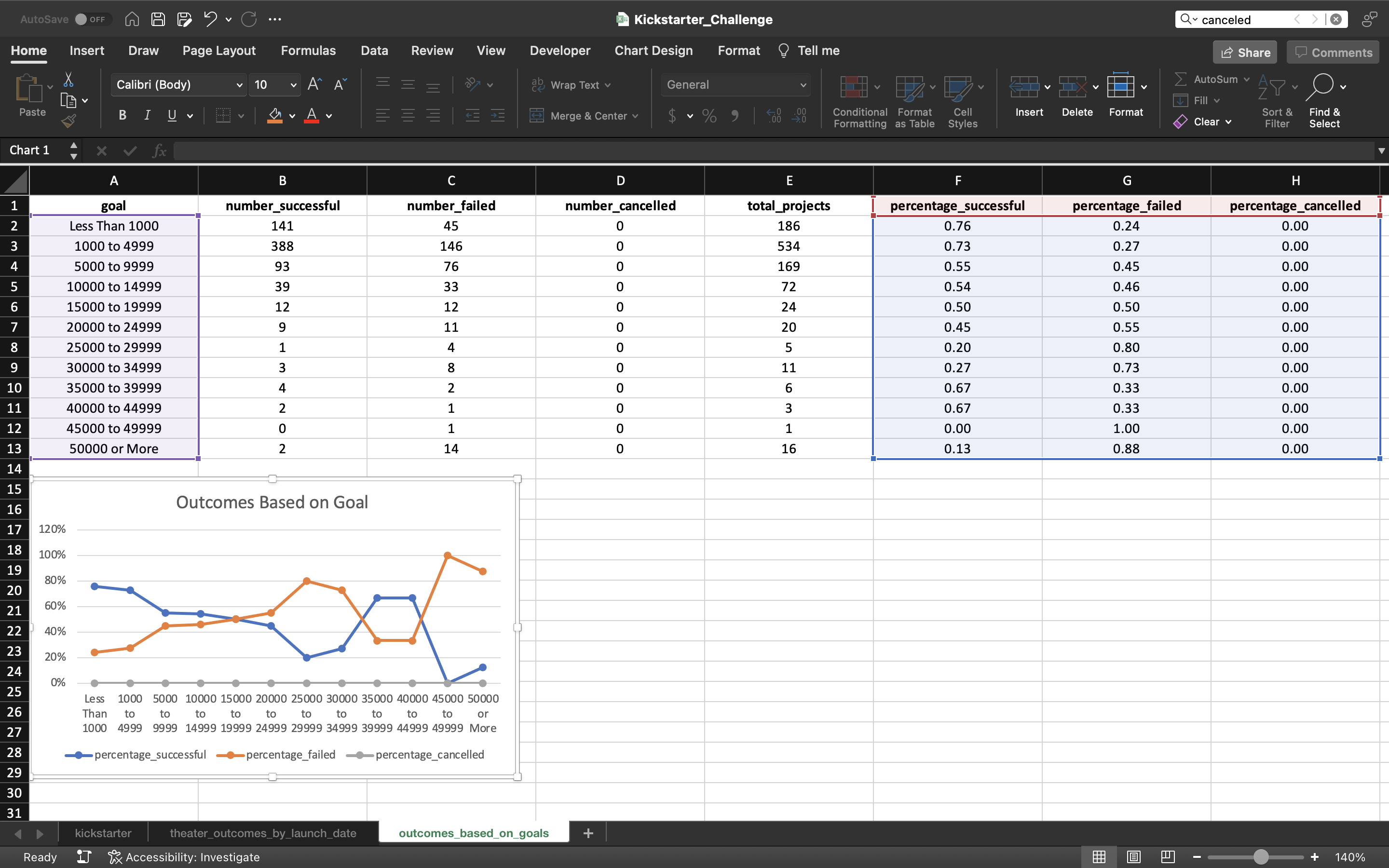Screen dimensions: 1389x868
Task: Open the font name dropdown
Action: point(239,84)
